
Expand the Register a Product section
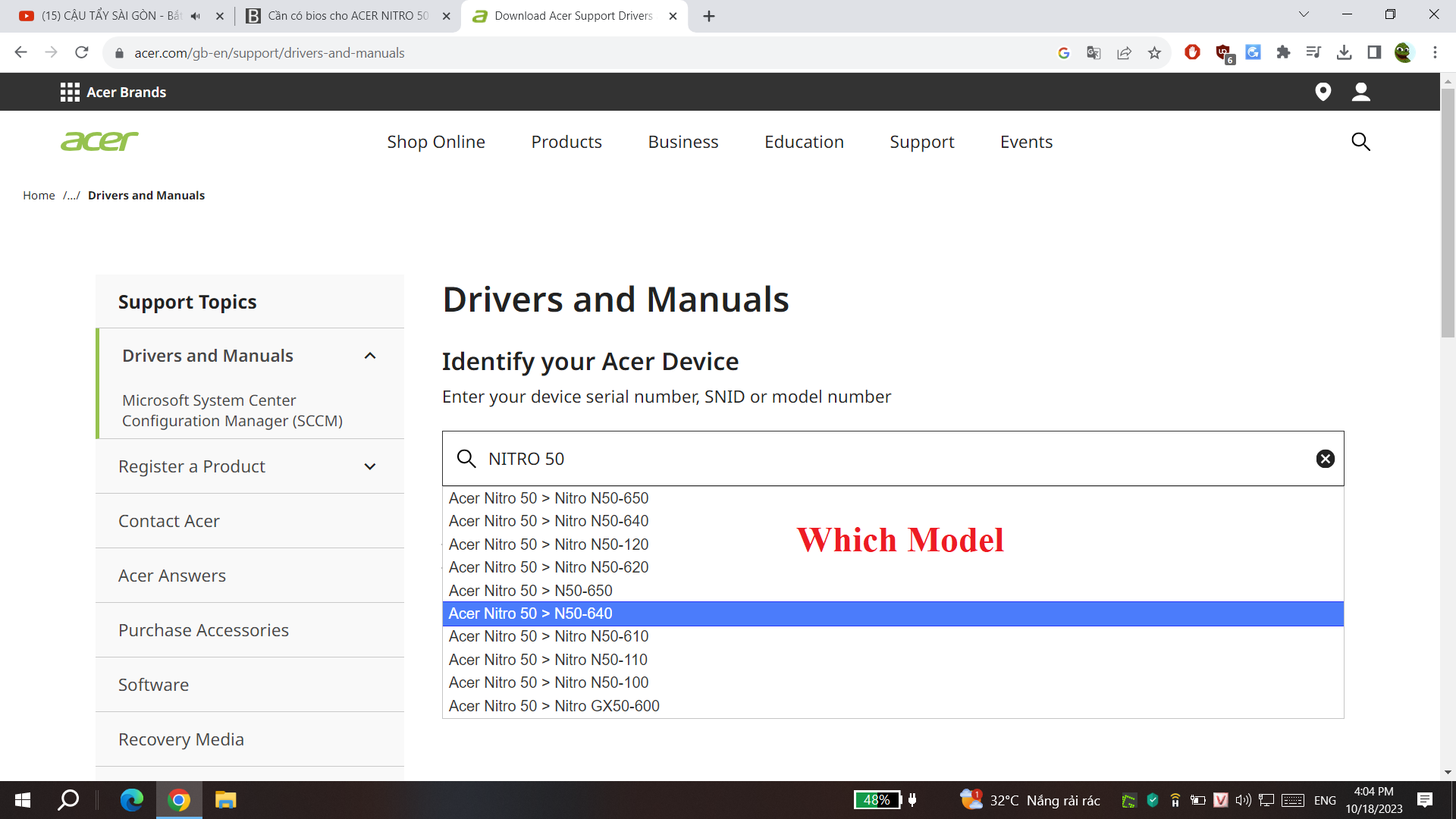370,466
